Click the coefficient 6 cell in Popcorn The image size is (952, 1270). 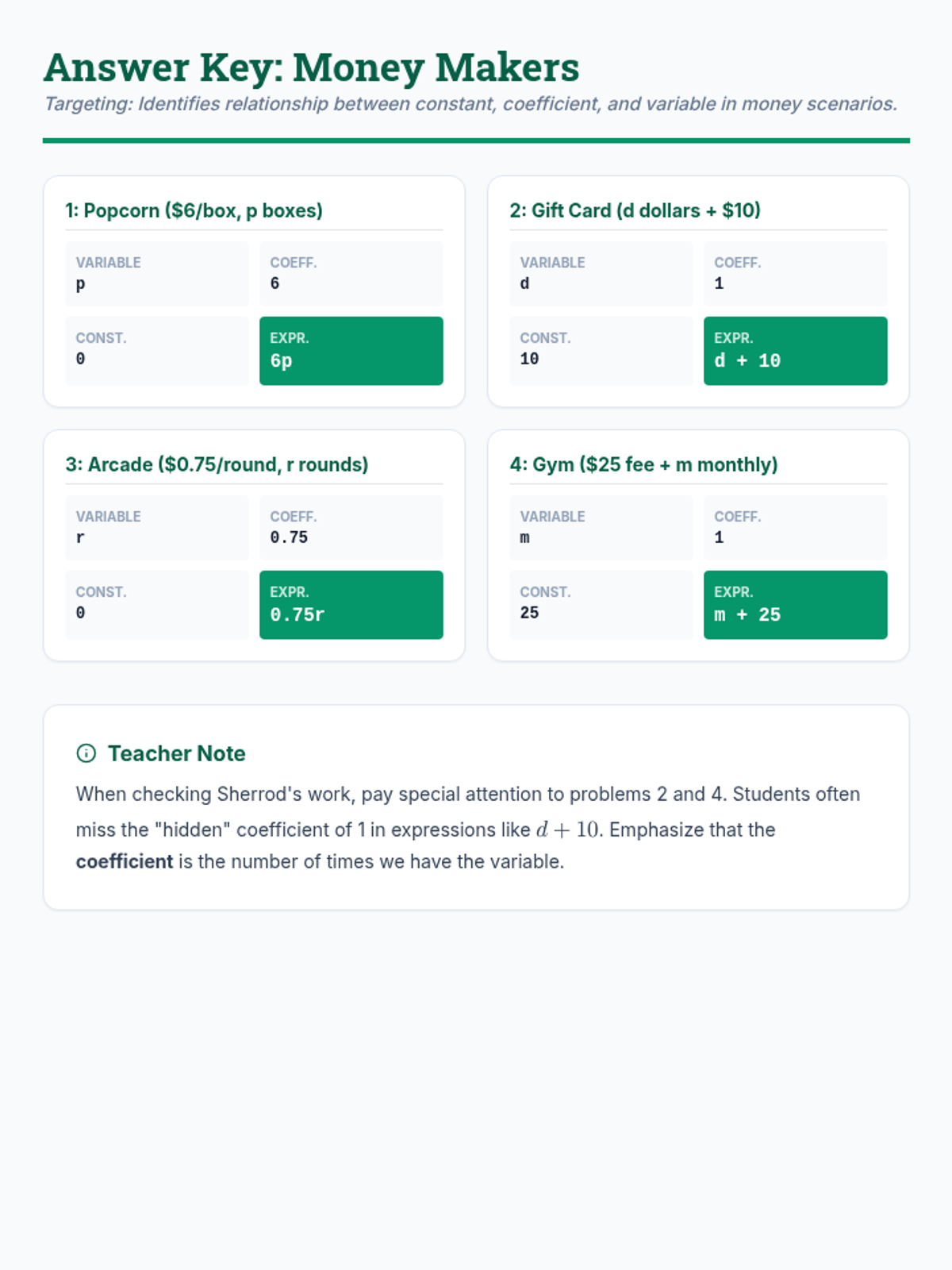pyautogui.click(x=351, y=274)
